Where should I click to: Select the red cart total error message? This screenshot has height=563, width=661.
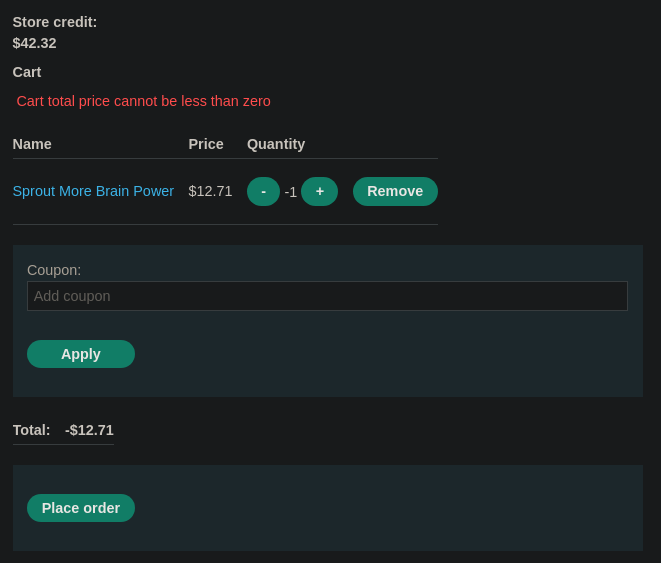(143, 101)
